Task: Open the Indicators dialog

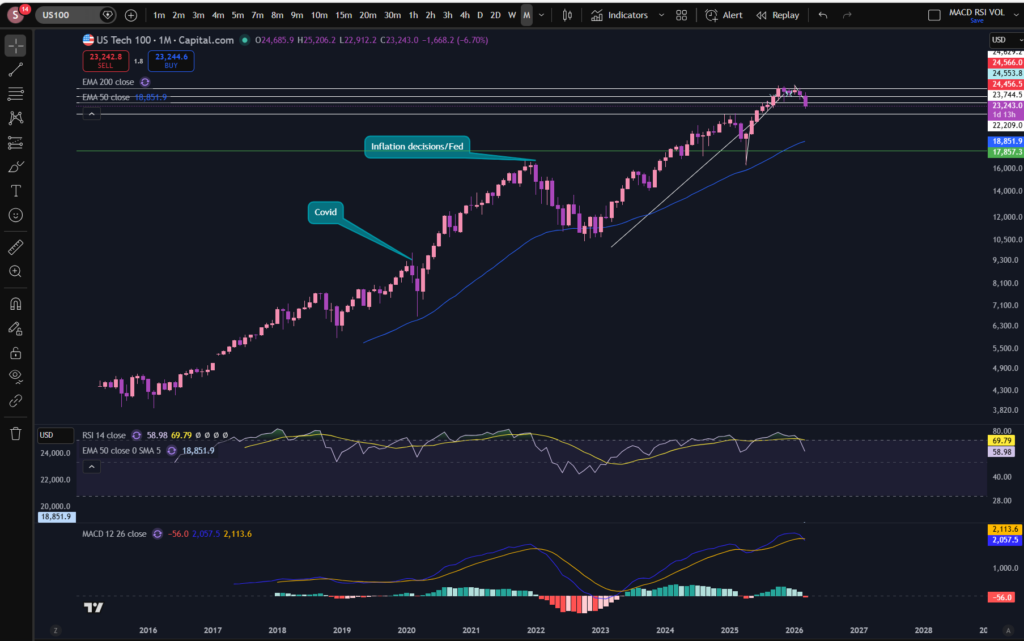Action: tap(620, 15)
